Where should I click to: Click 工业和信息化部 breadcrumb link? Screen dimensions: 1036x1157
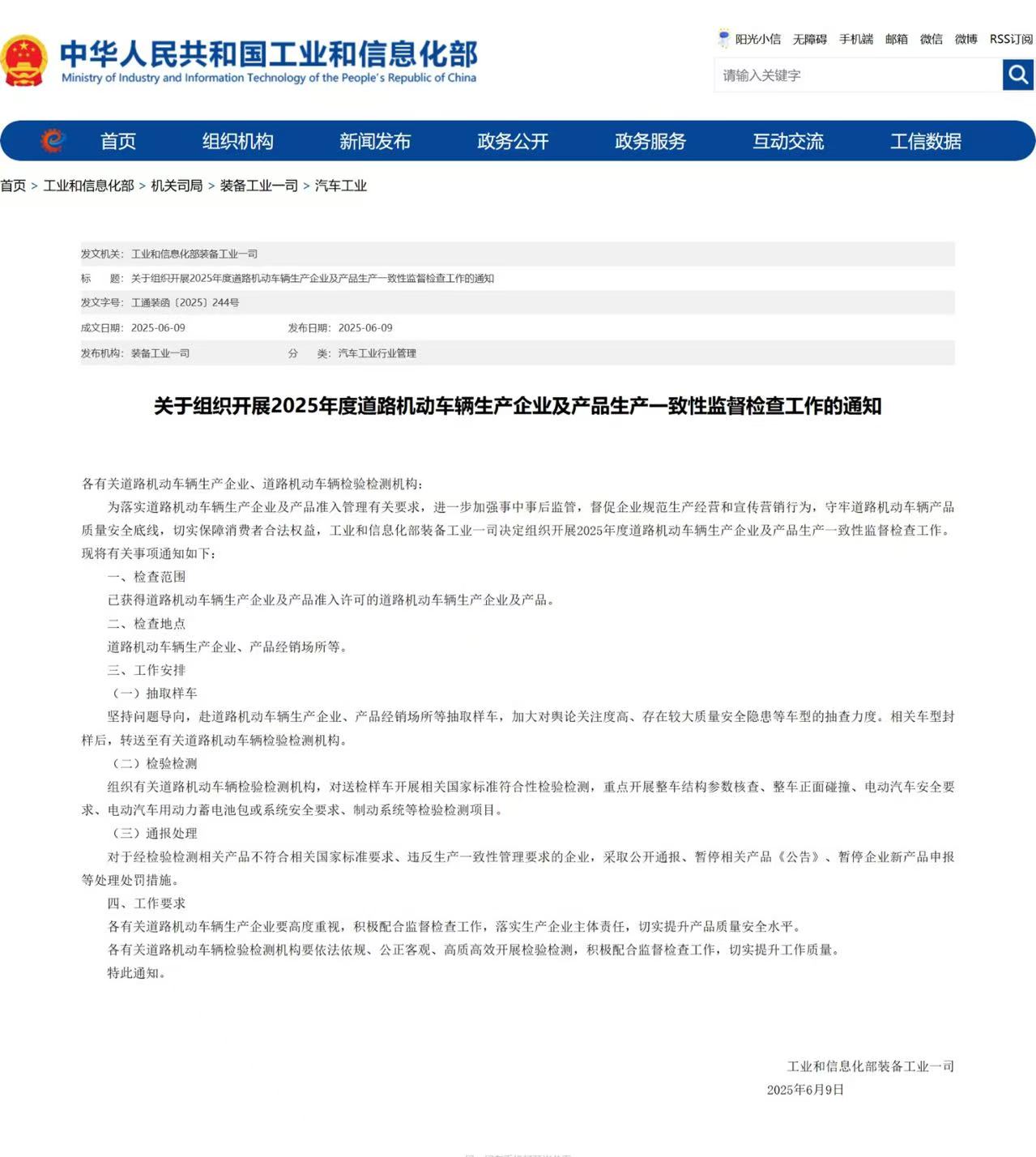88,186
